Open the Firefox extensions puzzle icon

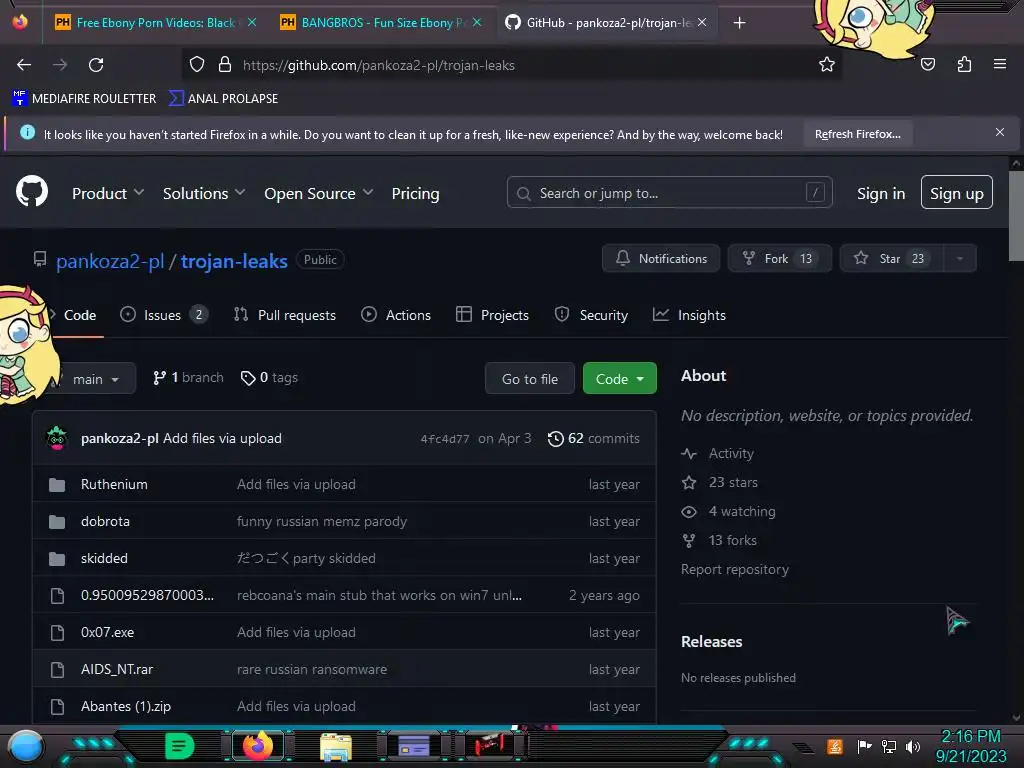964,64
